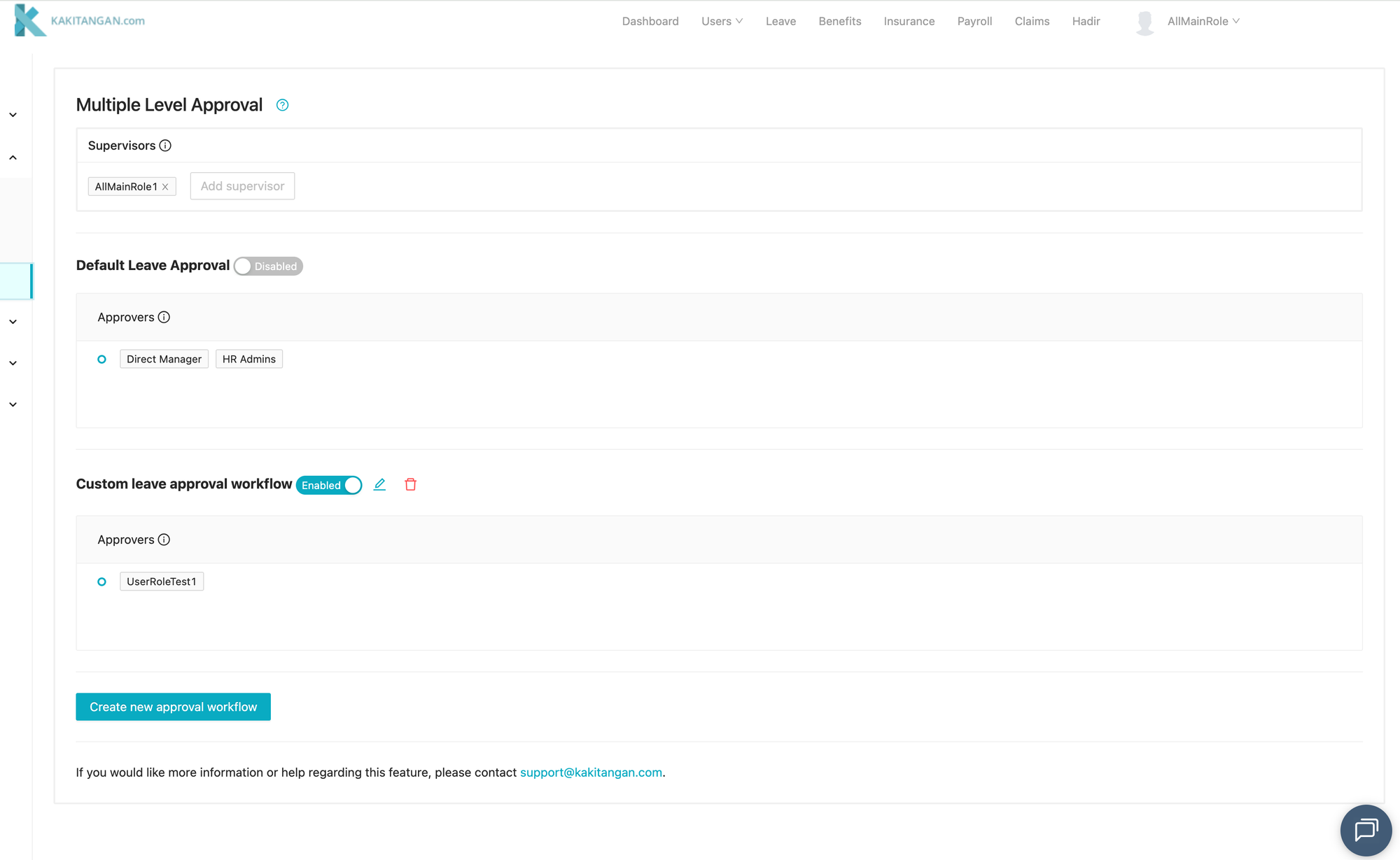Open the AllMainRole account dropdown

[x=1203, y=21]
